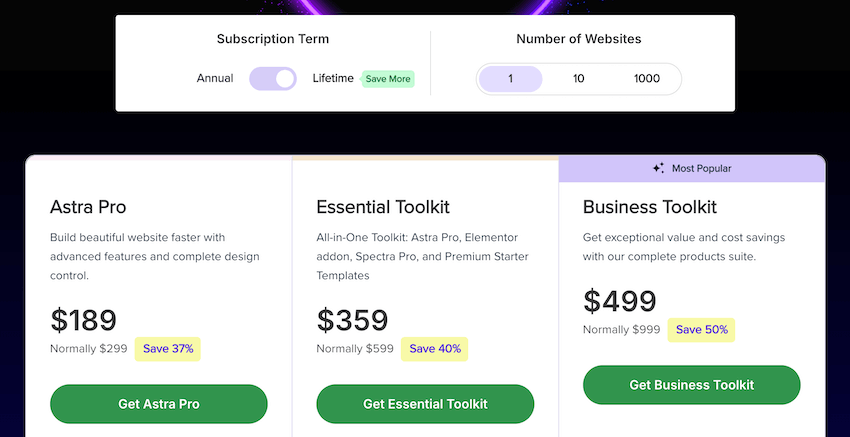Click the Save 50% badge
This screenshot has height=437, width=850.
tap(702, 330)
